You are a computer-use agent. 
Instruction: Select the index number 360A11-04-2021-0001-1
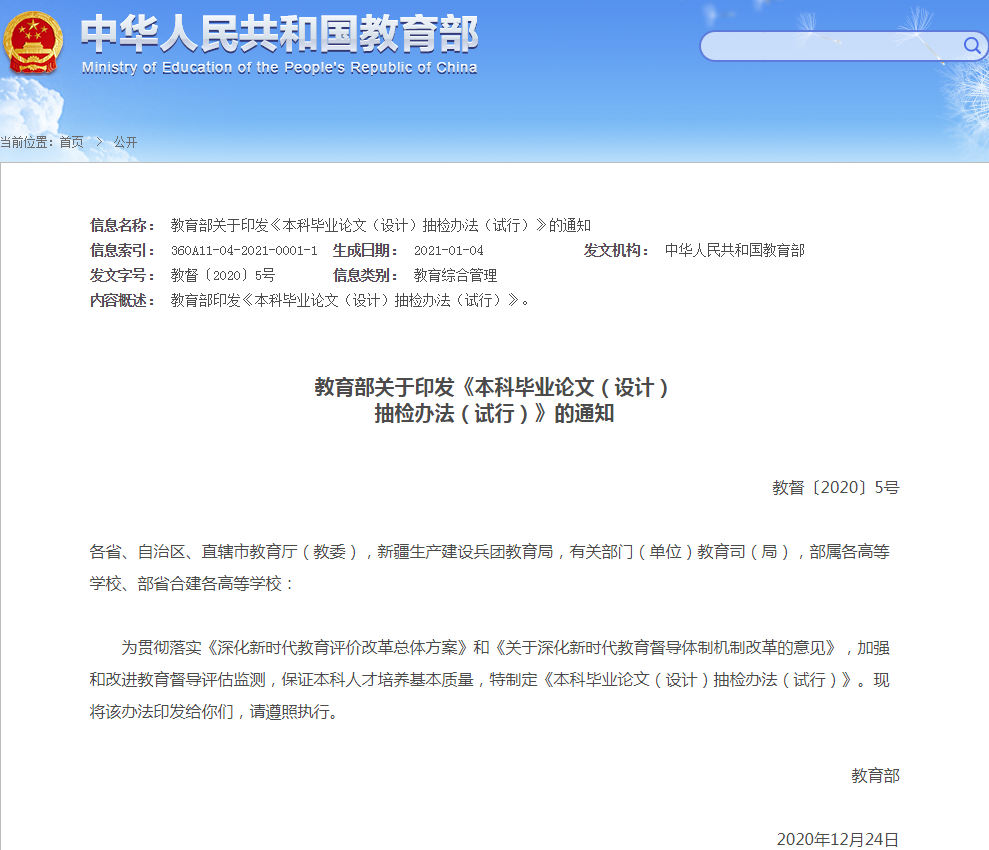[x=244, y=250]
